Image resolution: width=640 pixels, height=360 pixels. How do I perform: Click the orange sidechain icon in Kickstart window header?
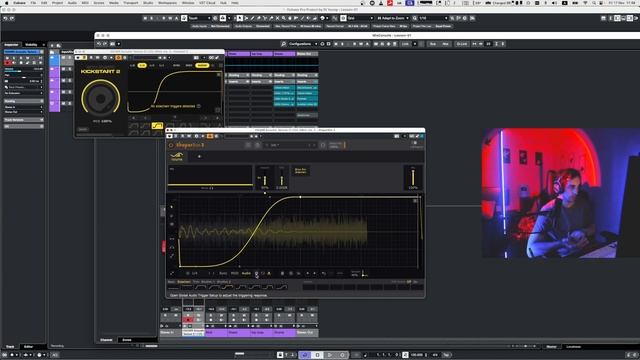tap(118, 58)
